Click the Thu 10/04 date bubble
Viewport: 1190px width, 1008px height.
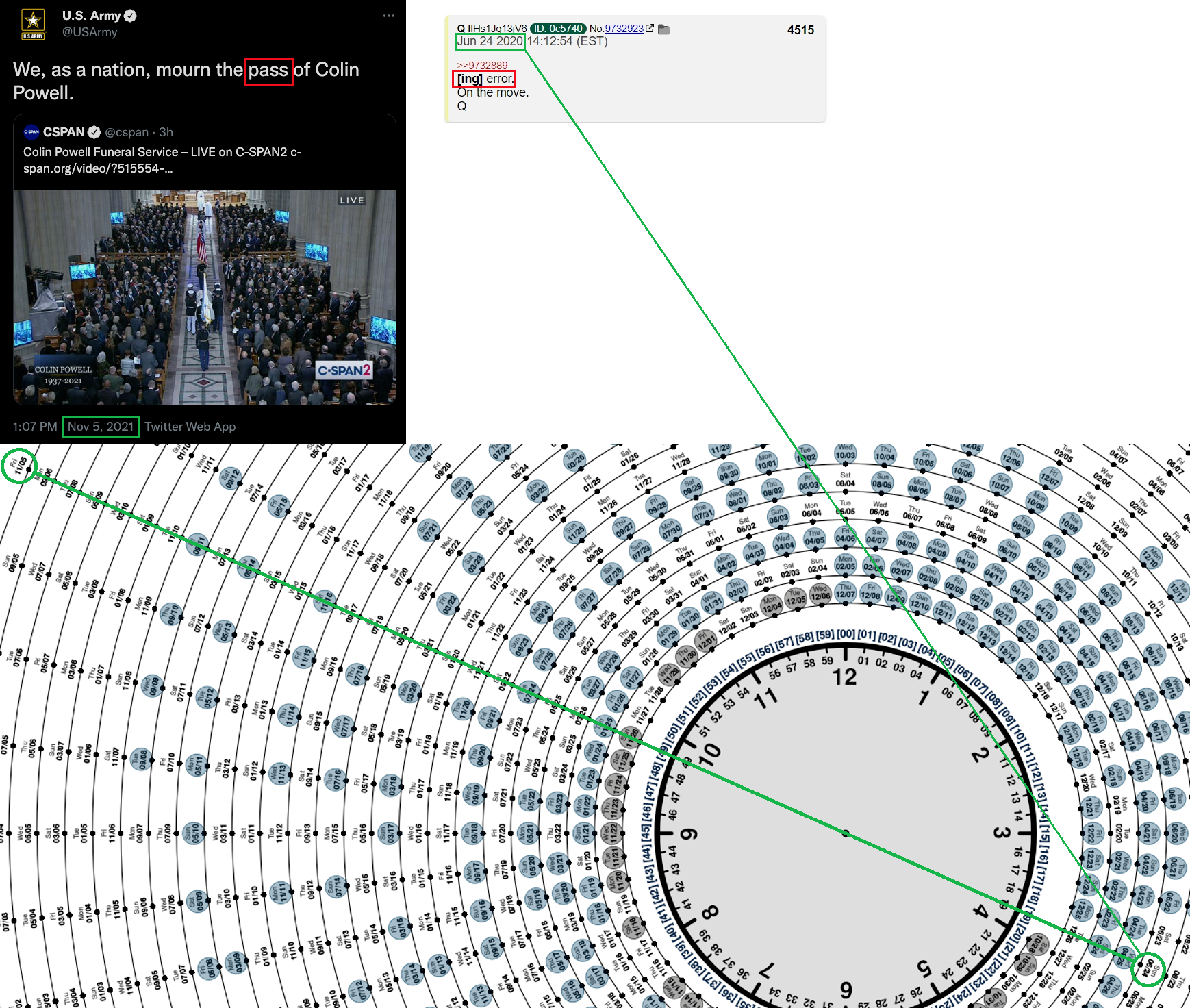(x=885, y=453)
